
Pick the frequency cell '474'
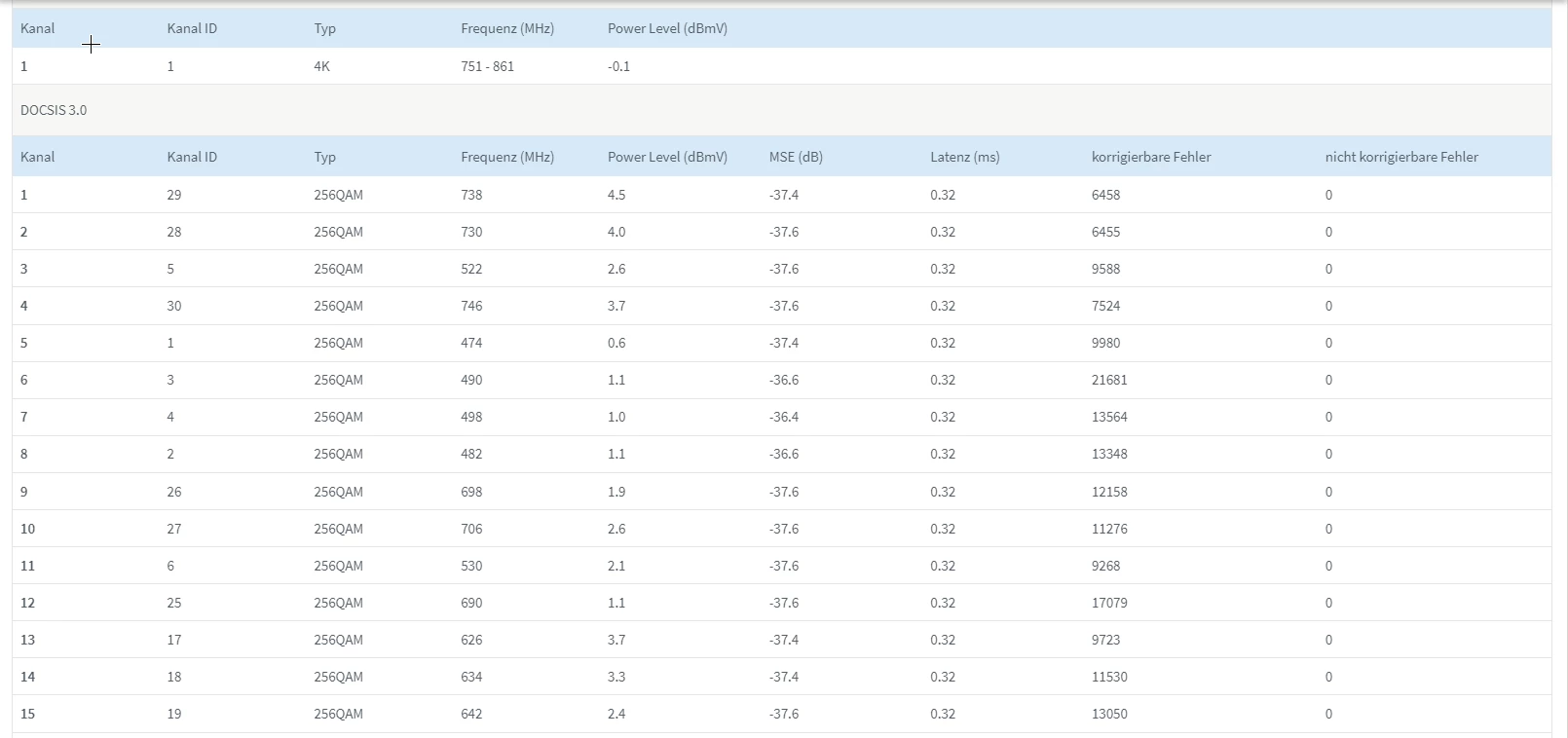[471, 343]
